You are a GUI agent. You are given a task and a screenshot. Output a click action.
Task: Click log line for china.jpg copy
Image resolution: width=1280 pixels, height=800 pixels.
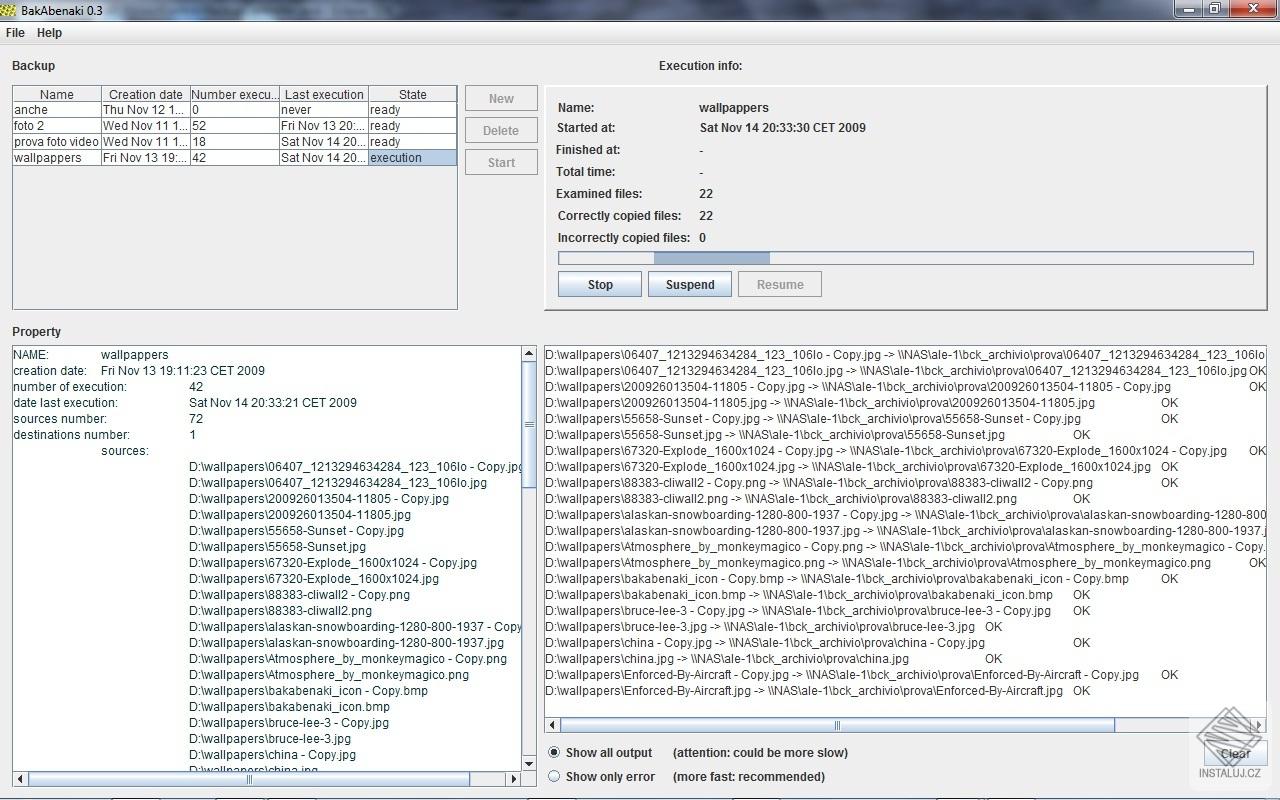point(773,658)
